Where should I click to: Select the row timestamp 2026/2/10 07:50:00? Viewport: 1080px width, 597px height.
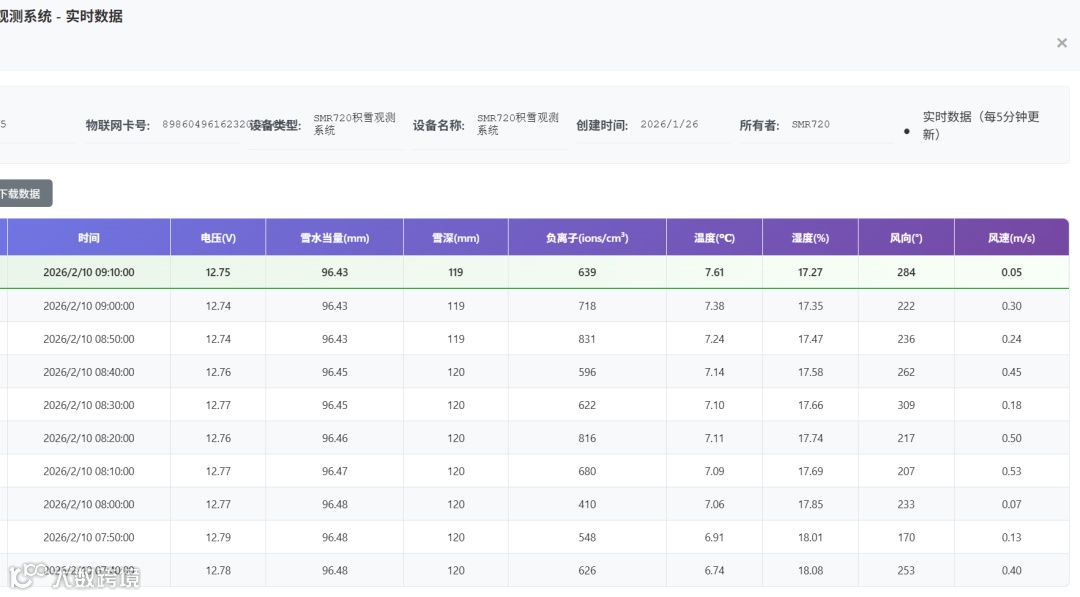[89, 537]
